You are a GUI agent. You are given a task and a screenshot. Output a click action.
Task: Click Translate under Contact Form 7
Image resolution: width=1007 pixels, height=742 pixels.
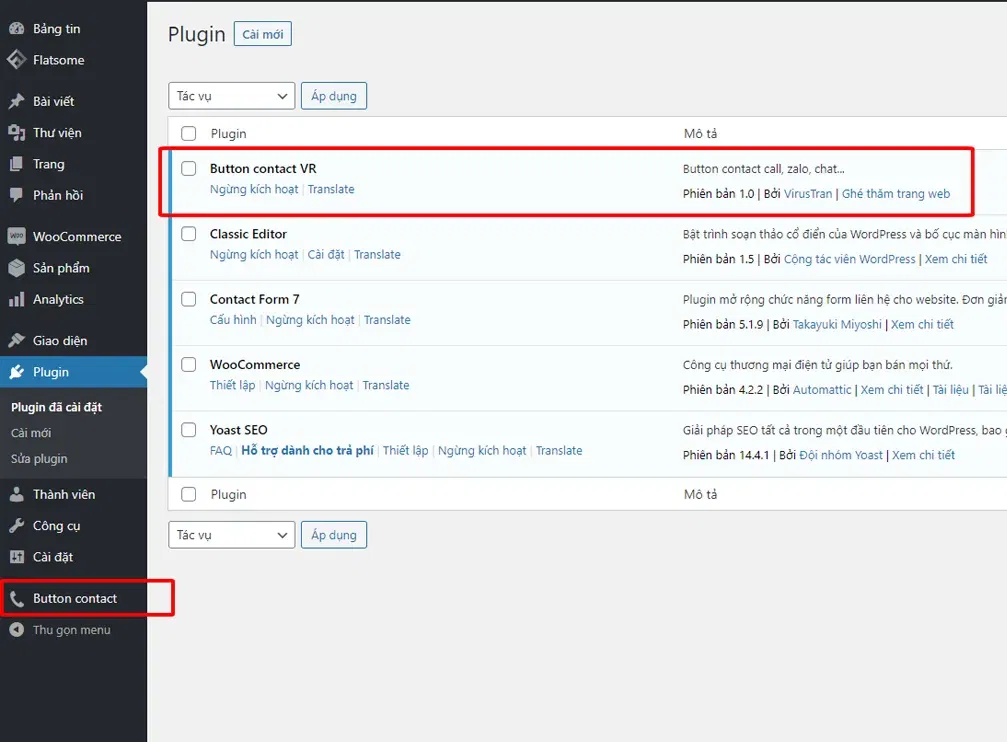pyautogui.click(x=387, y=320)
